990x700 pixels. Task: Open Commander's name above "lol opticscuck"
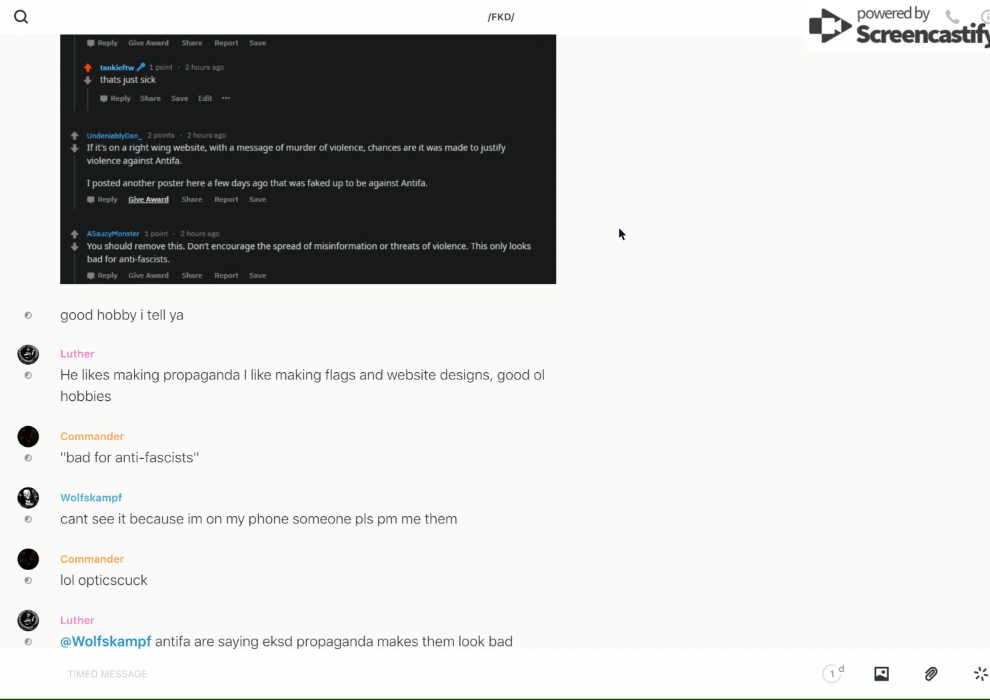click(x=92, y=559)
